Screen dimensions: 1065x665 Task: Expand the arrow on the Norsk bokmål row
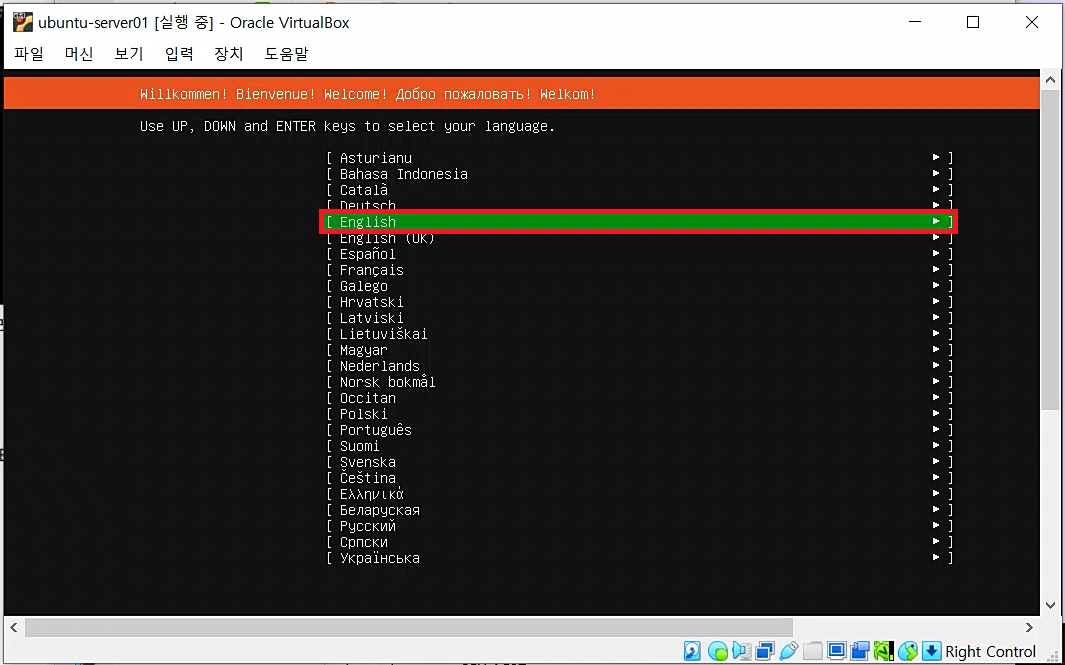[936, 382]
